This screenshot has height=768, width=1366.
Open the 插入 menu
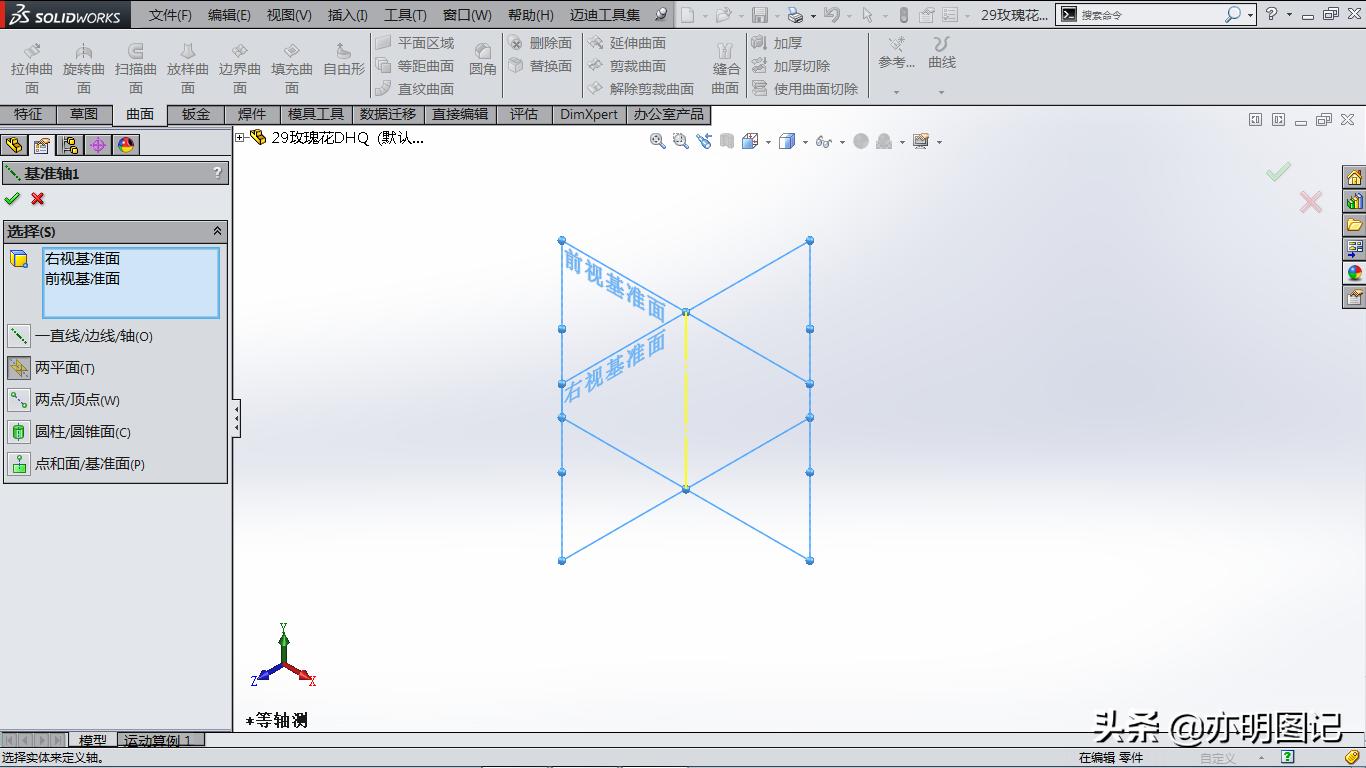tap(346, 14)
